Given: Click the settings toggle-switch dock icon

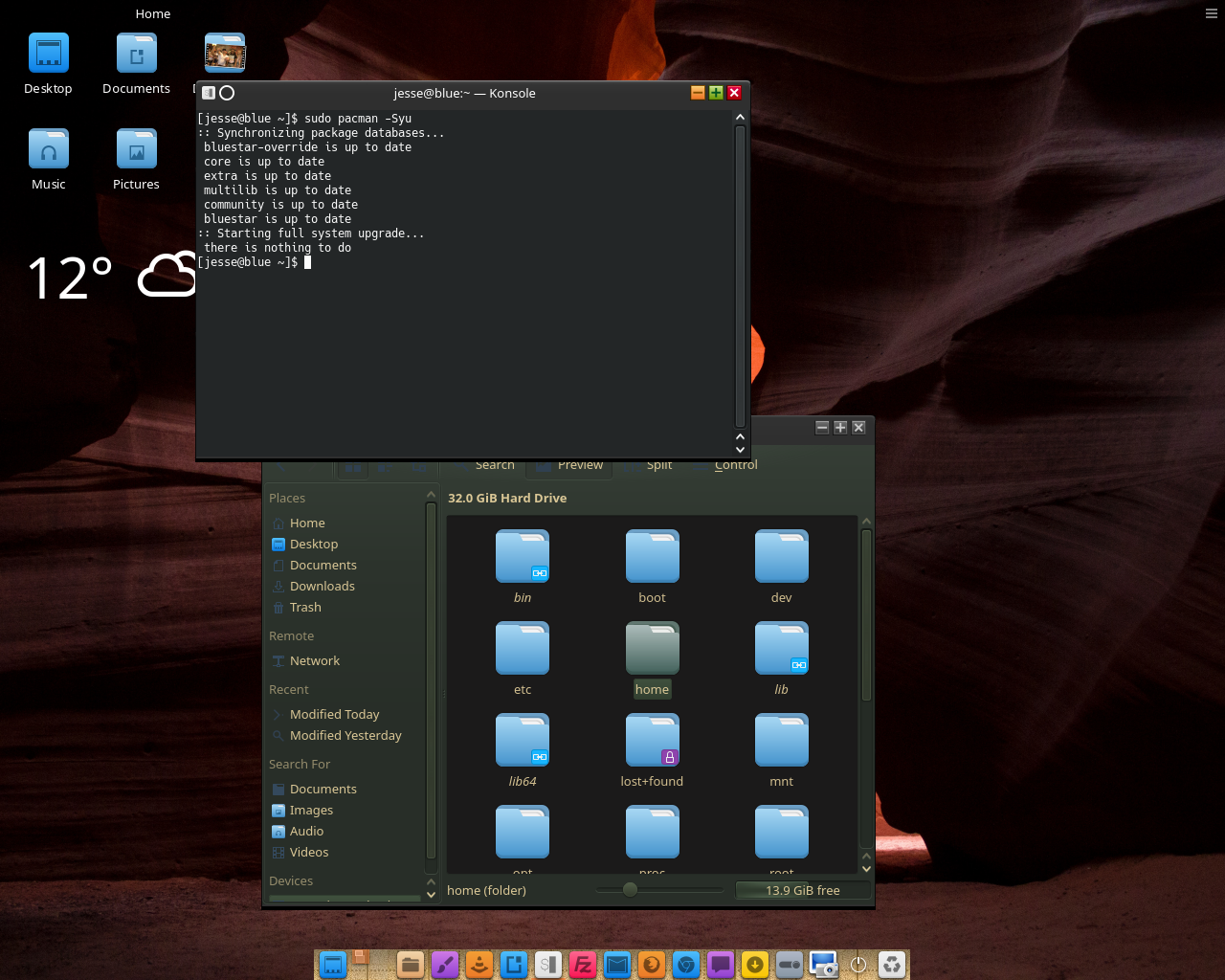Looking at the screenshot, I should click(790, 965).
